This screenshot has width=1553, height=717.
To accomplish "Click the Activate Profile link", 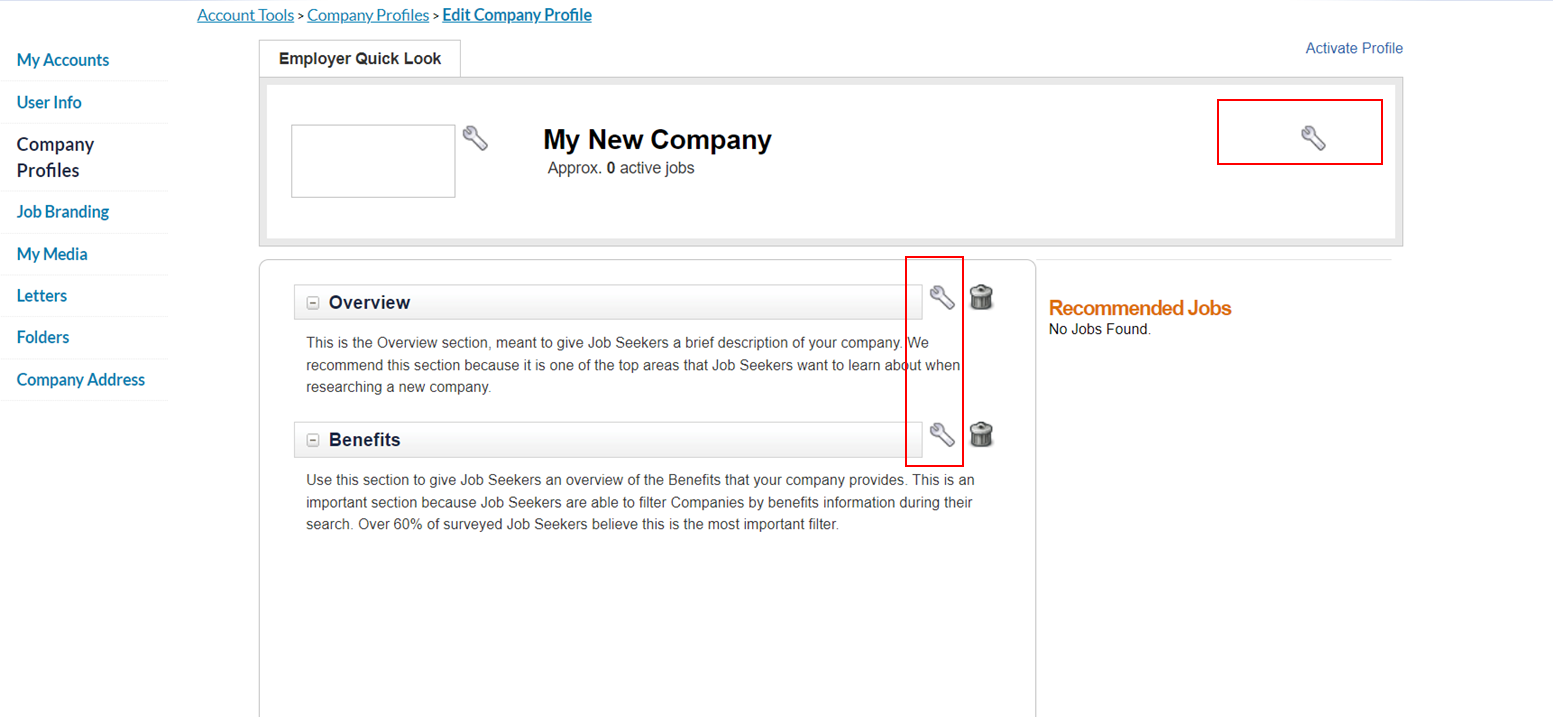I will (x=1353, y=47).
